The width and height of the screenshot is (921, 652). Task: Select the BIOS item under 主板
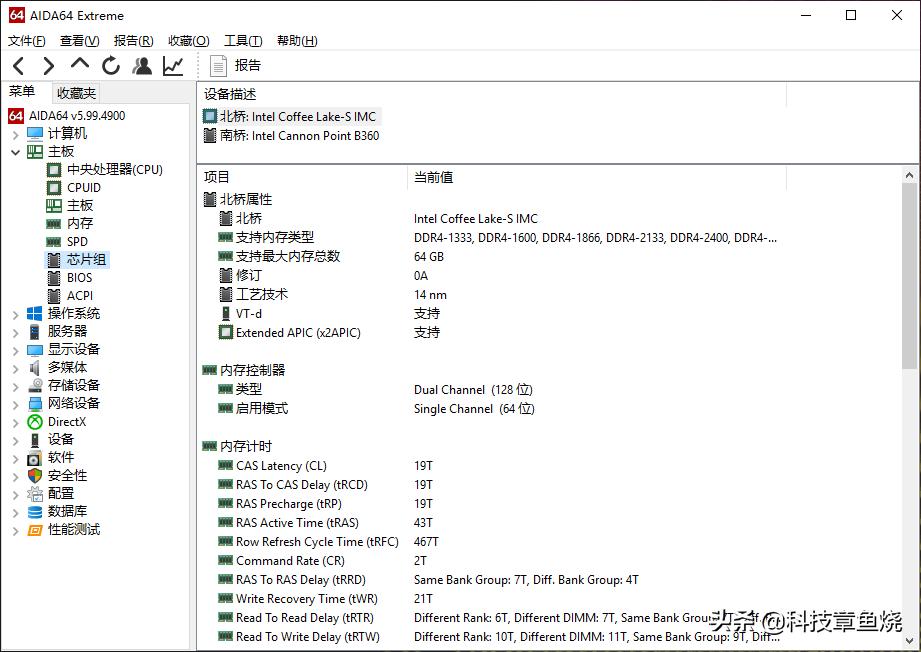click(70, 277)
